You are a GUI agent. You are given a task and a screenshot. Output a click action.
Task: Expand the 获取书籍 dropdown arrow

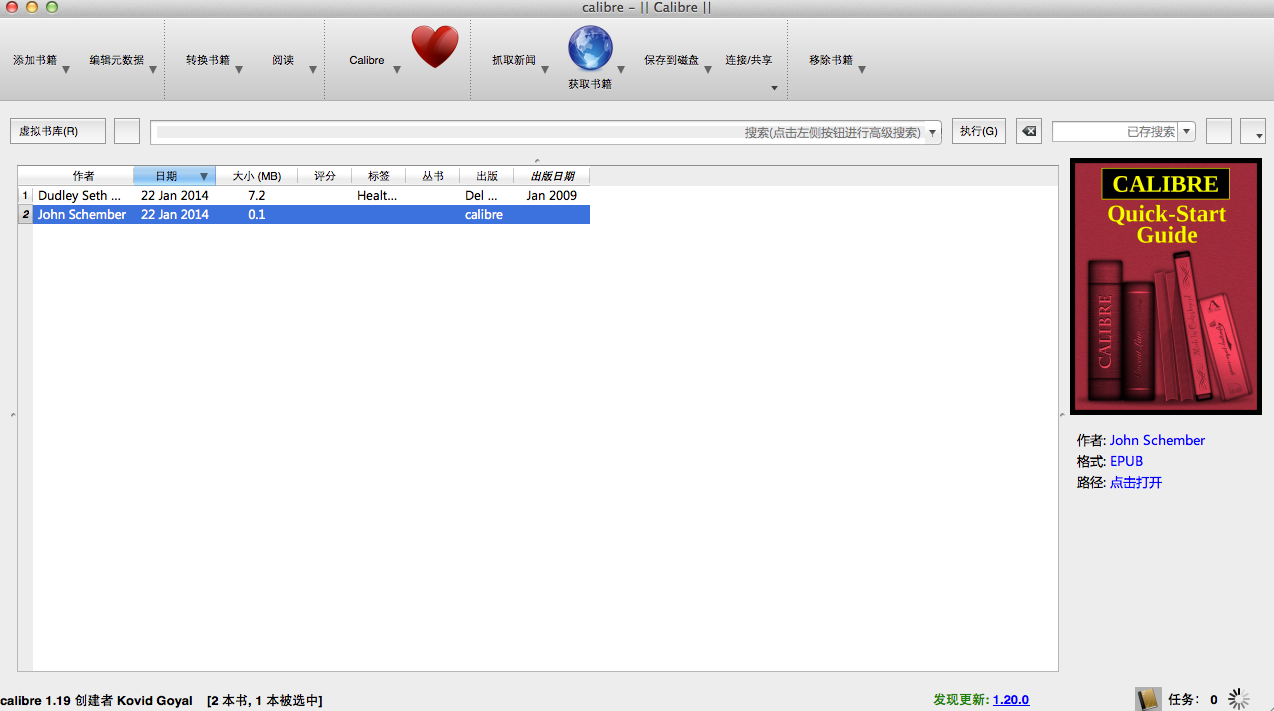621,70
